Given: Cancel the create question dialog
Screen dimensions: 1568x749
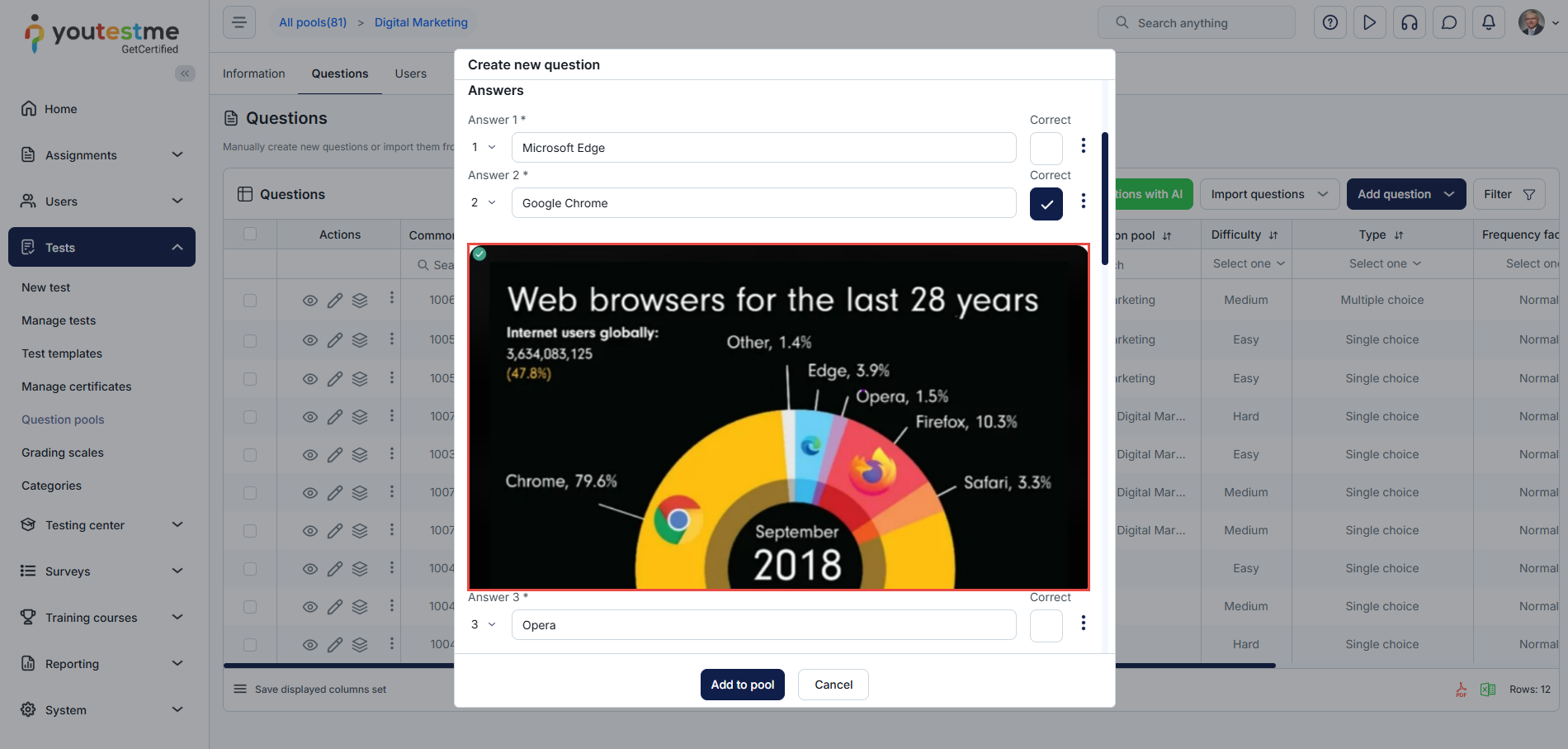Looking at the screenshot, I should pos(834,685).
